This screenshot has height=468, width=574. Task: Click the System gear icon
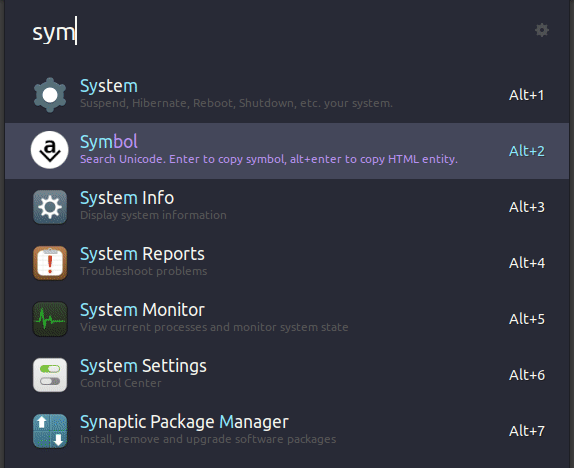tap(50, 95)
